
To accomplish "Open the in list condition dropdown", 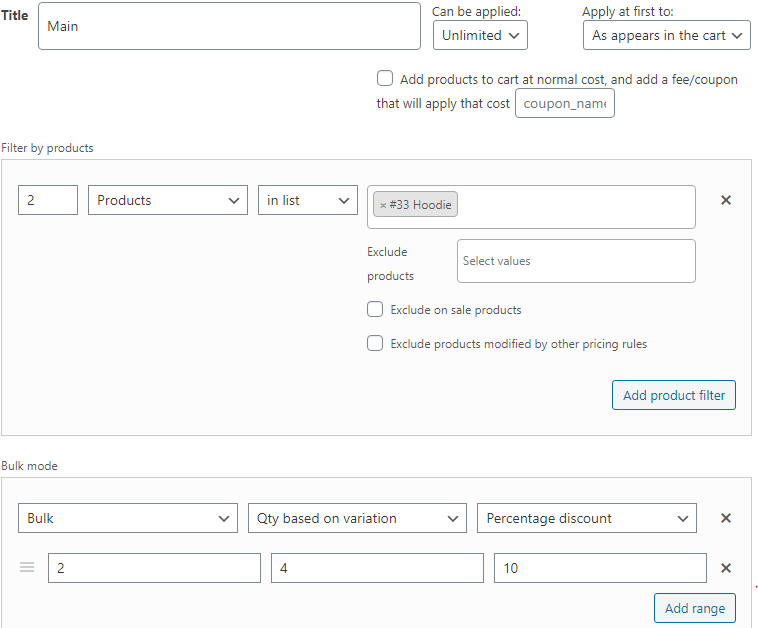I will pyautogui.click(x=307, y=200).
